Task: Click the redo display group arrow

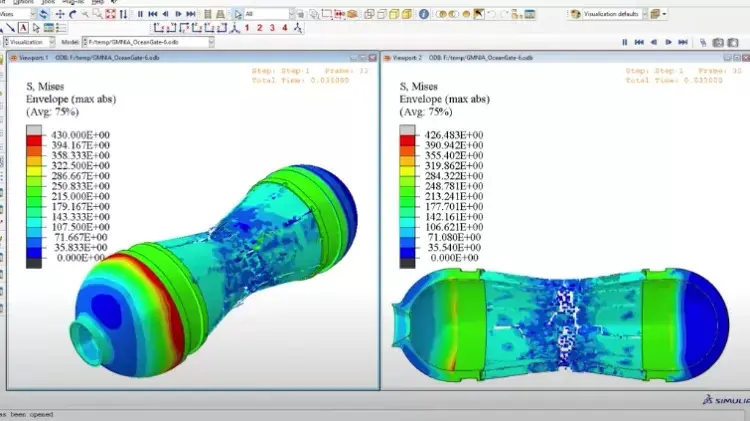Action: tap(504, 14)
